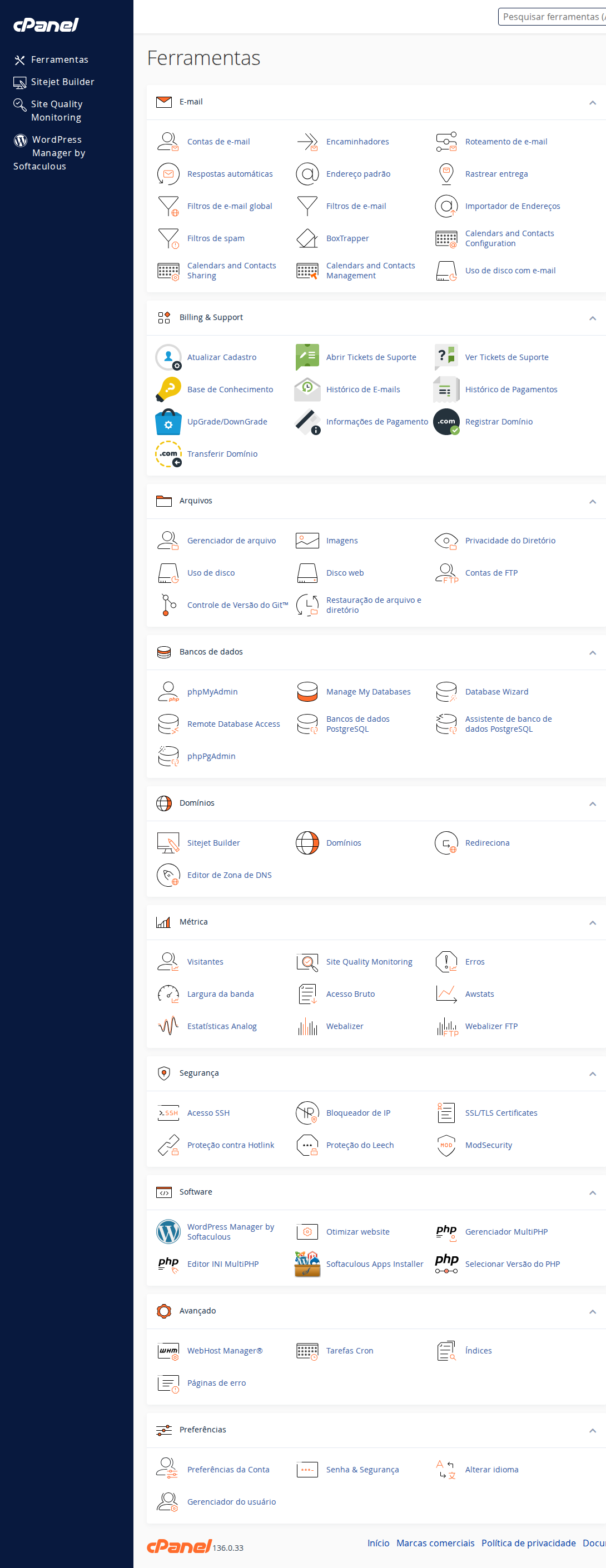The height and width of the screenshot is (1568, 606).
Task: Collapse the Domínios section chevron
Action: 592,804
